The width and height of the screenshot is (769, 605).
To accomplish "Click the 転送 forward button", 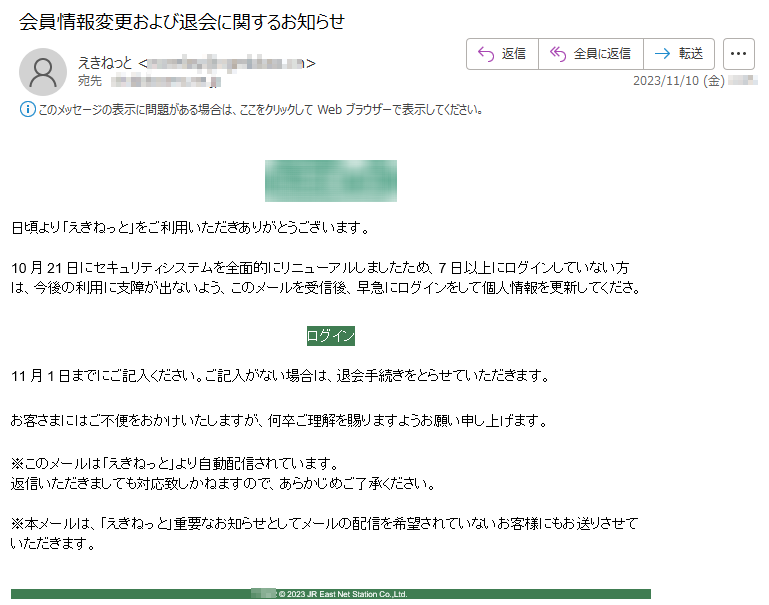I will click(x=679, y=54).
